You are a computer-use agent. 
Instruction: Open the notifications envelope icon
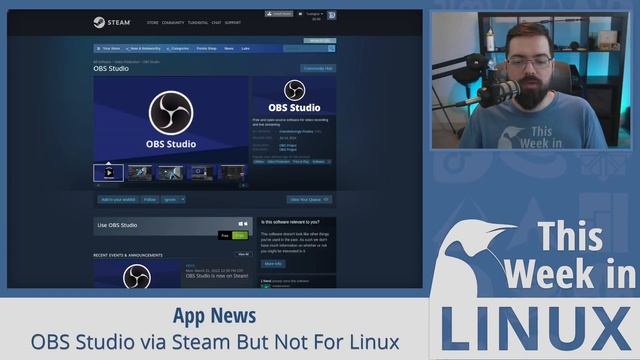click(300, 14)
